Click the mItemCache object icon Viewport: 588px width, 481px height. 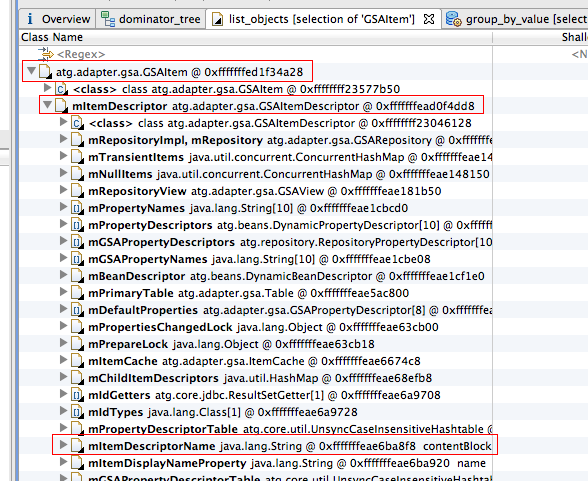click(x=77, y=361)
